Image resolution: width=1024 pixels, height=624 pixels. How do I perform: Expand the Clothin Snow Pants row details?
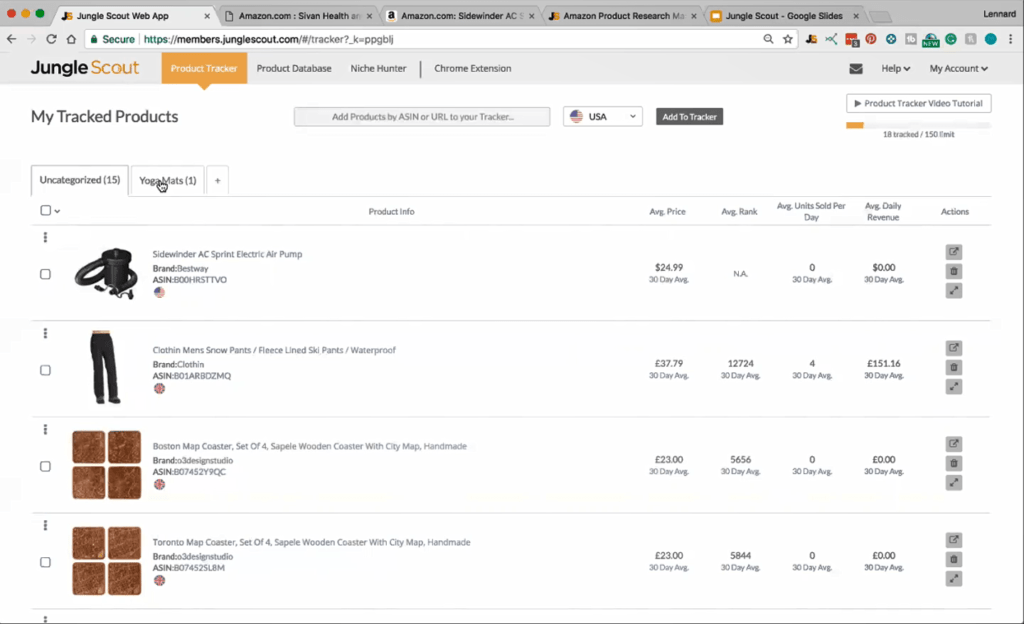tap(953, 387)
